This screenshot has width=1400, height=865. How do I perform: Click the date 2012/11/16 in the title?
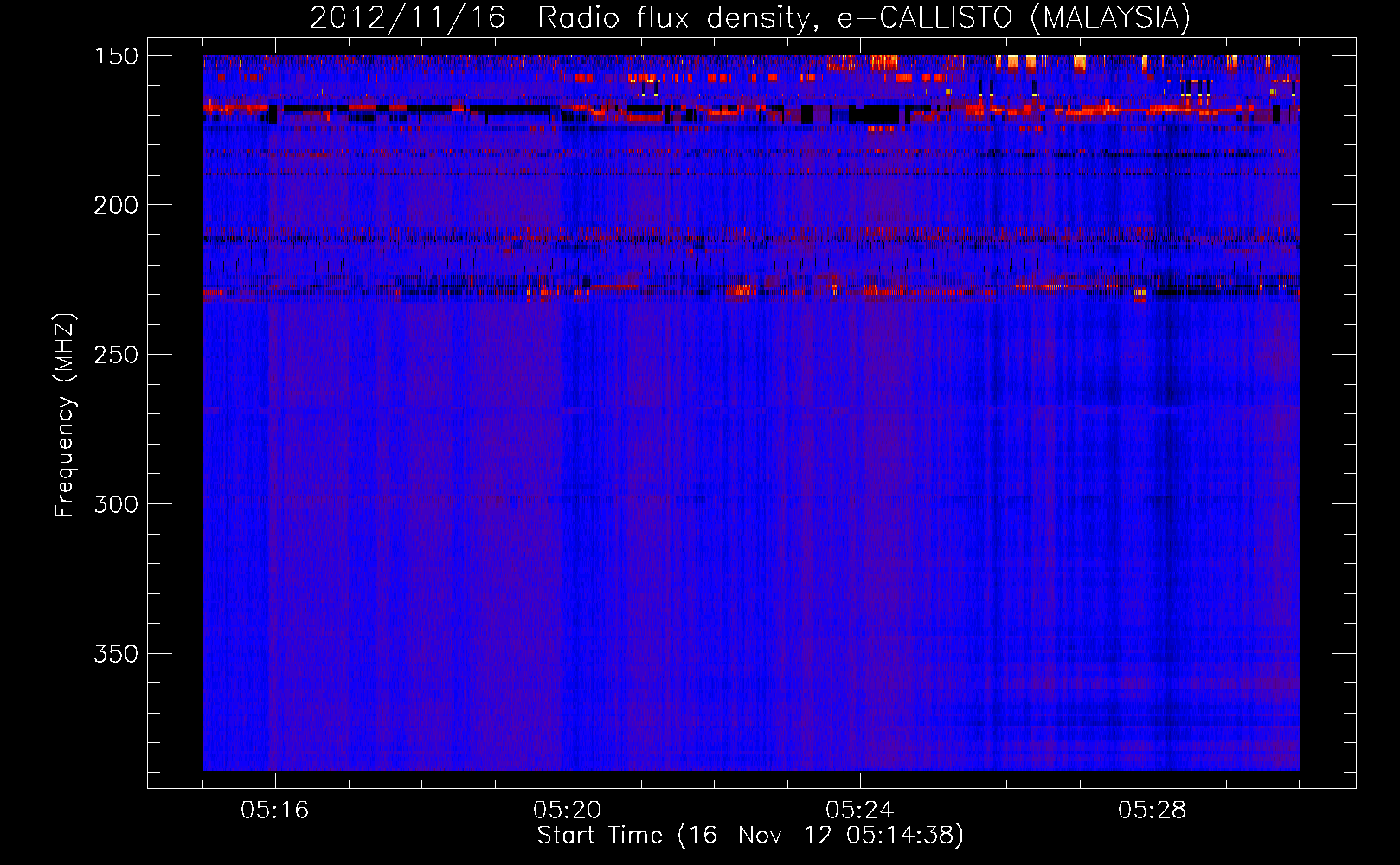408,18
